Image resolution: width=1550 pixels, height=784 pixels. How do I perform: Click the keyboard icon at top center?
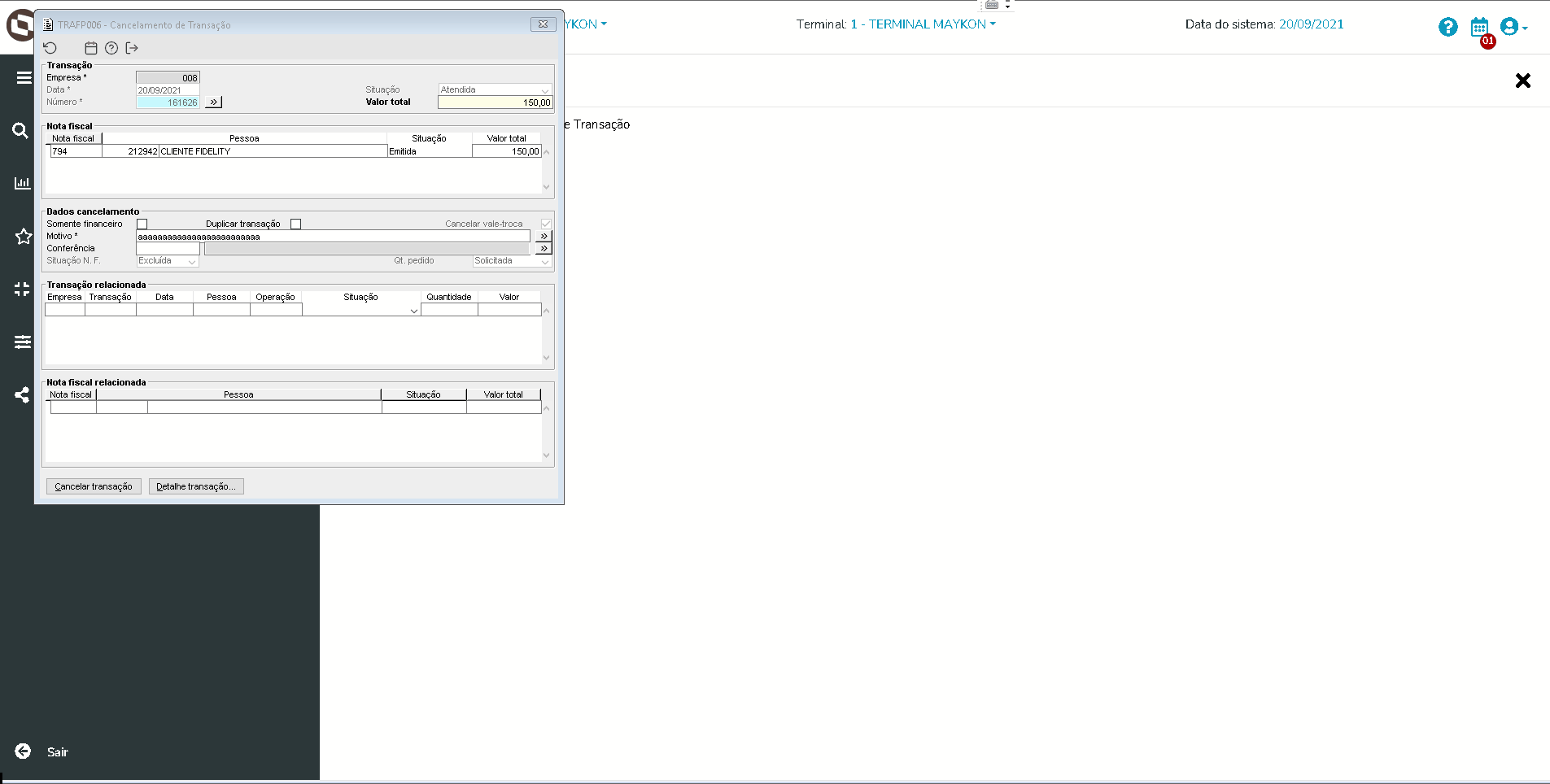point(992,5)
